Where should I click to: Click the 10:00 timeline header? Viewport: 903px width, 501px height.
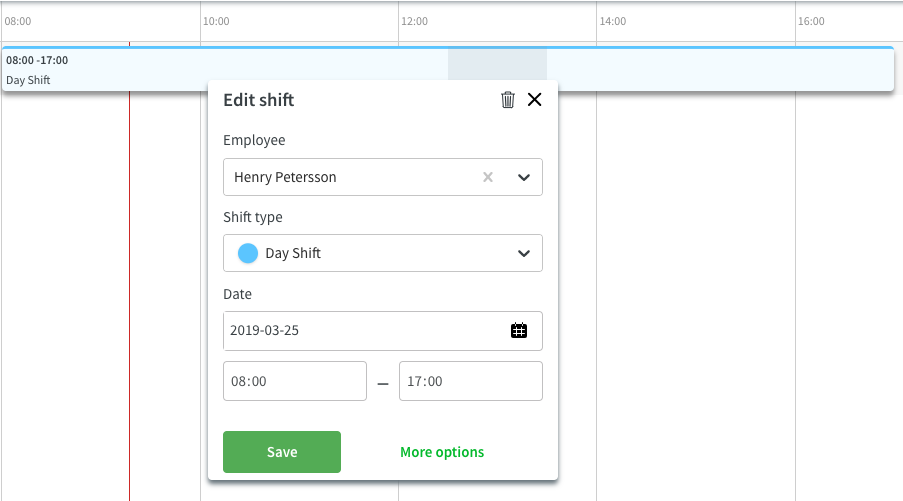pos(216,21)
